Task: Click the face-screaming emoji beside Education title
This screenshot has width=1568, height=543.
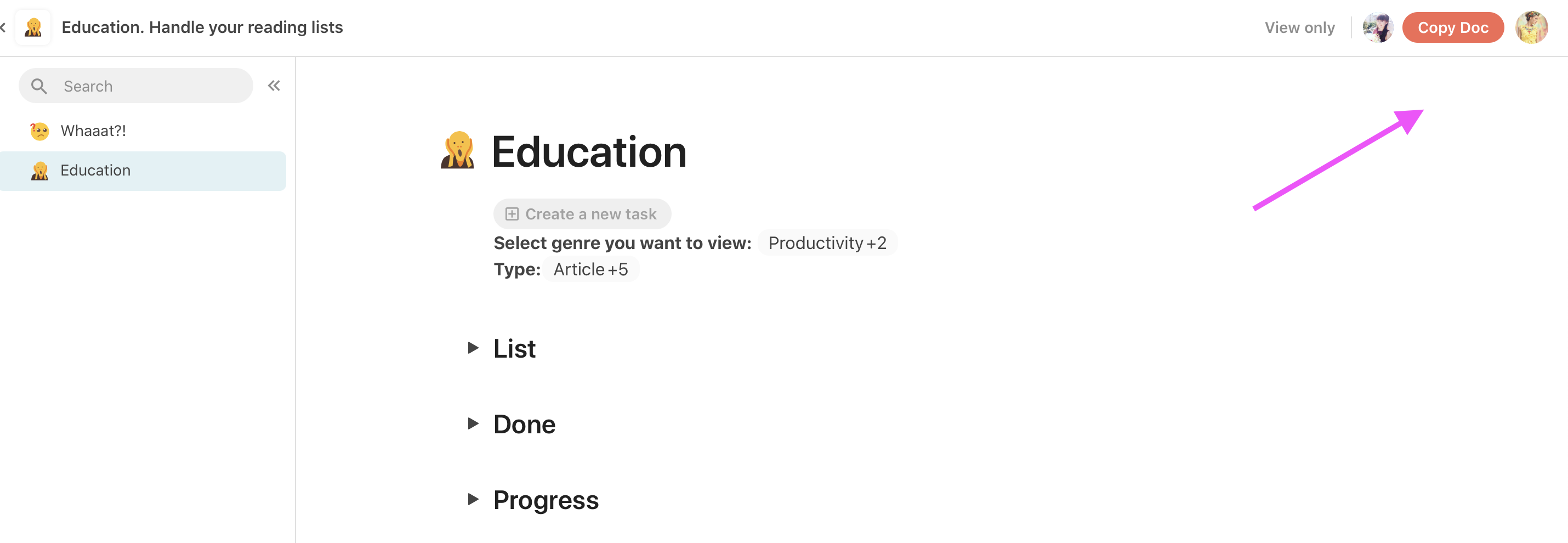Action: pyautogui.click(x=458, y=152)
